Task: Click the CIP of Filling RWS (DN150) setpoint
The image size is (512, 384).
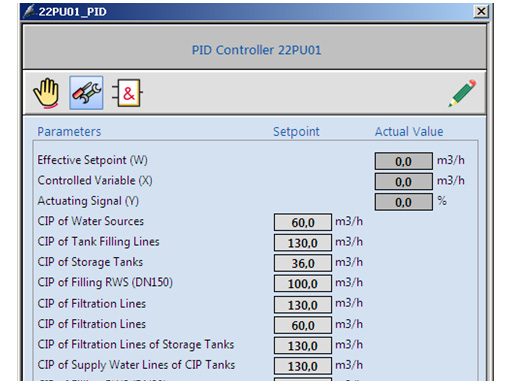Action: [x=303, y=284]
